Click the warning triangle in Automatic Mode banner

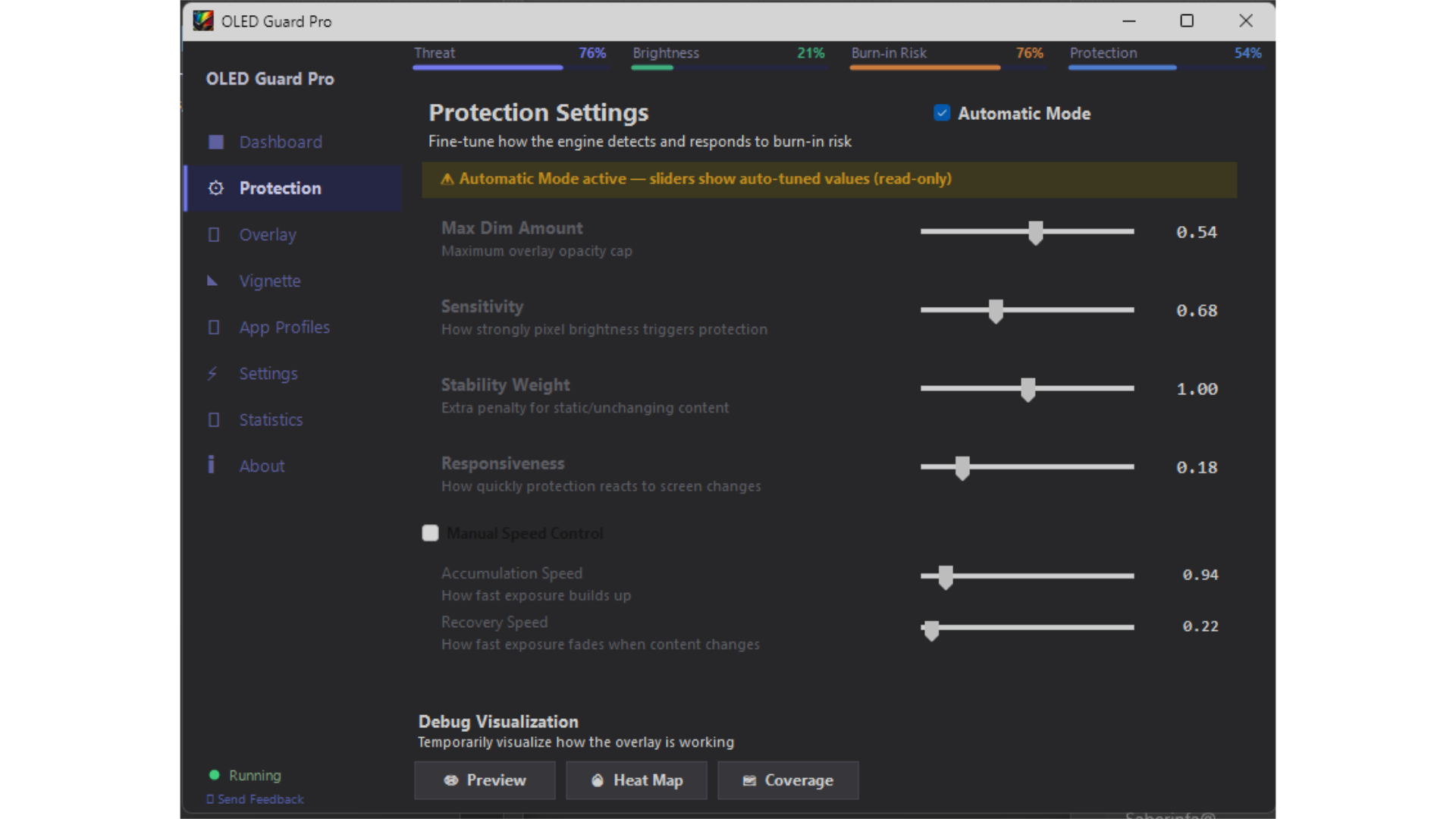pyautogui.click(x=447, y=180)
